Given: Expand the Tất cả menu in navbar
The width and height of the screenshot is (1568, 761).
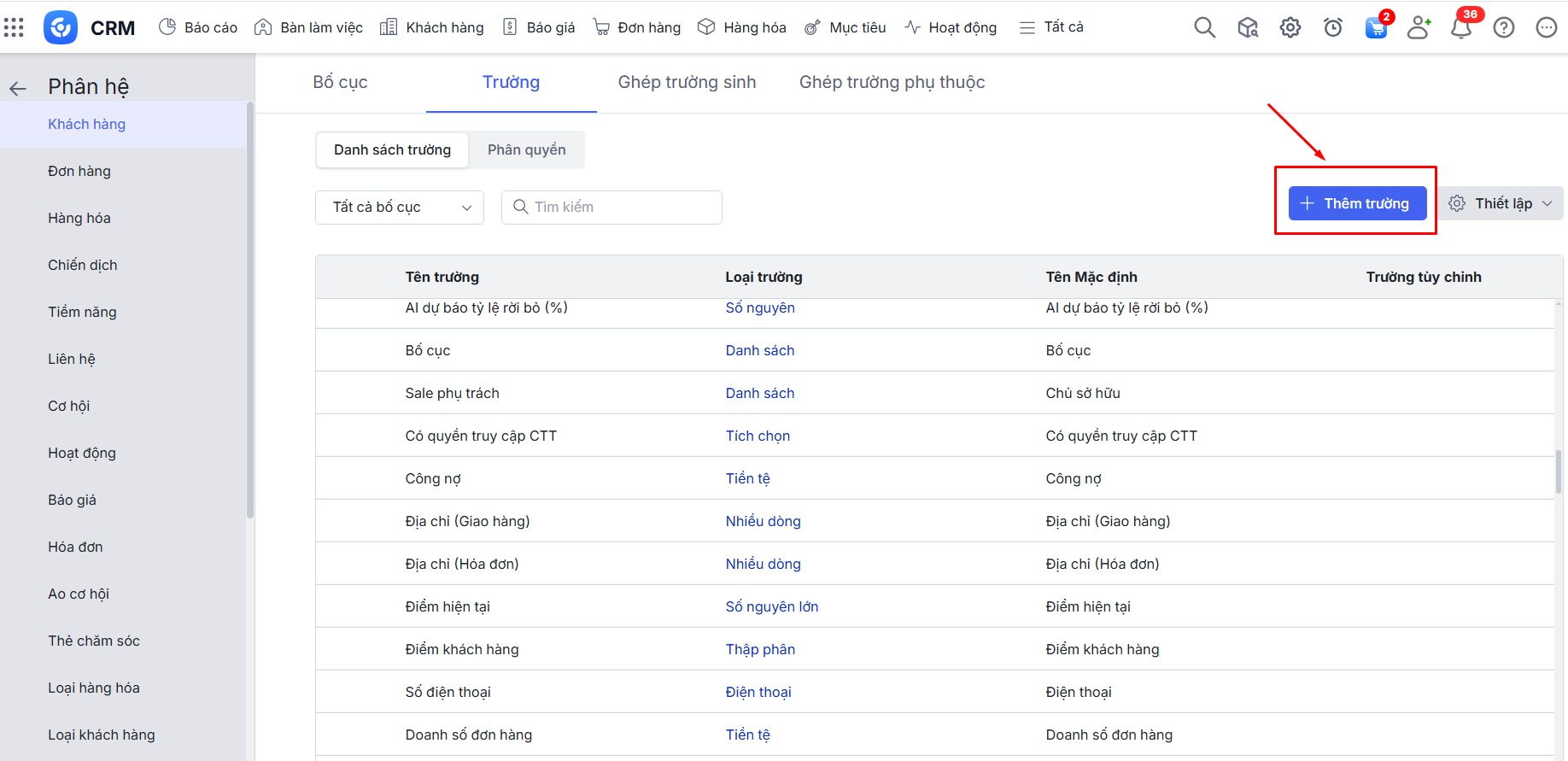Looking at the screenshot, I should [1052, 27].
